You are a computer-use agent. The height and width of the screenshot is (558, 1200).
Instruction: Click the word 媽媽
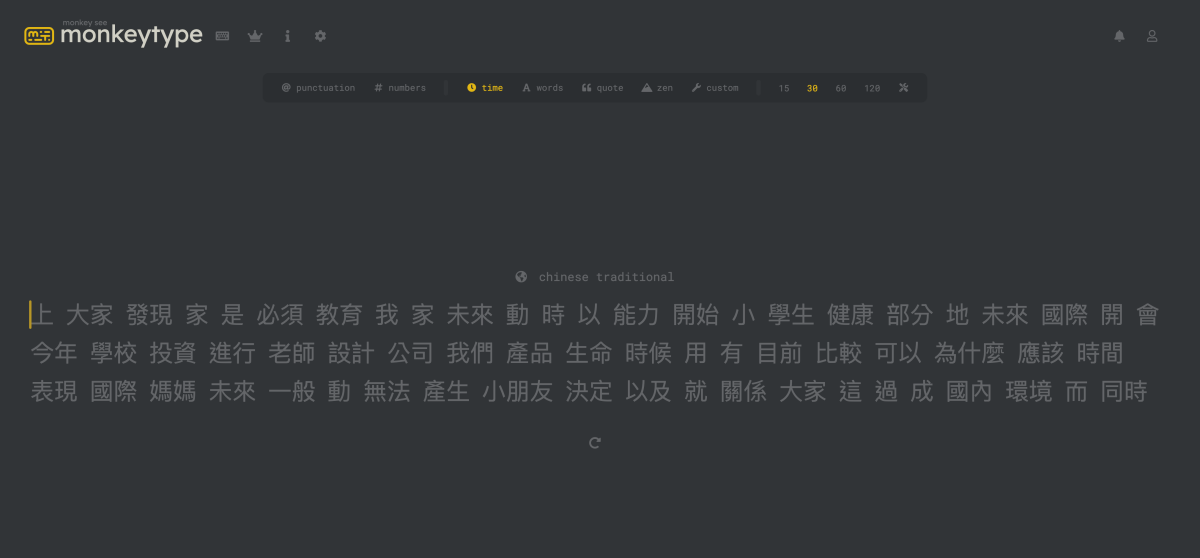[173, 391]
